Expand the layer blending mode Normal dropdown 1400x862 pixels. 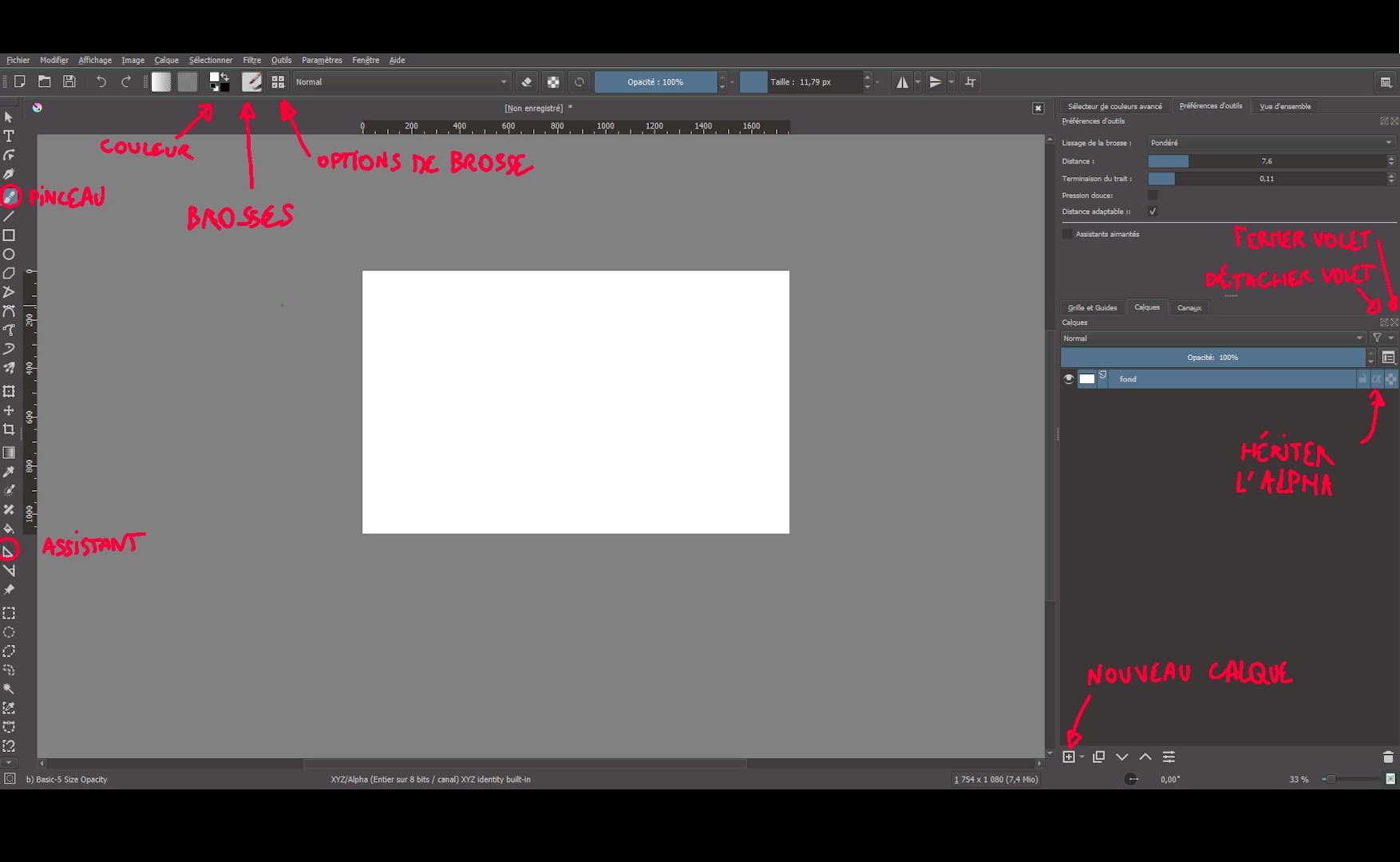tap(1212, 338)
